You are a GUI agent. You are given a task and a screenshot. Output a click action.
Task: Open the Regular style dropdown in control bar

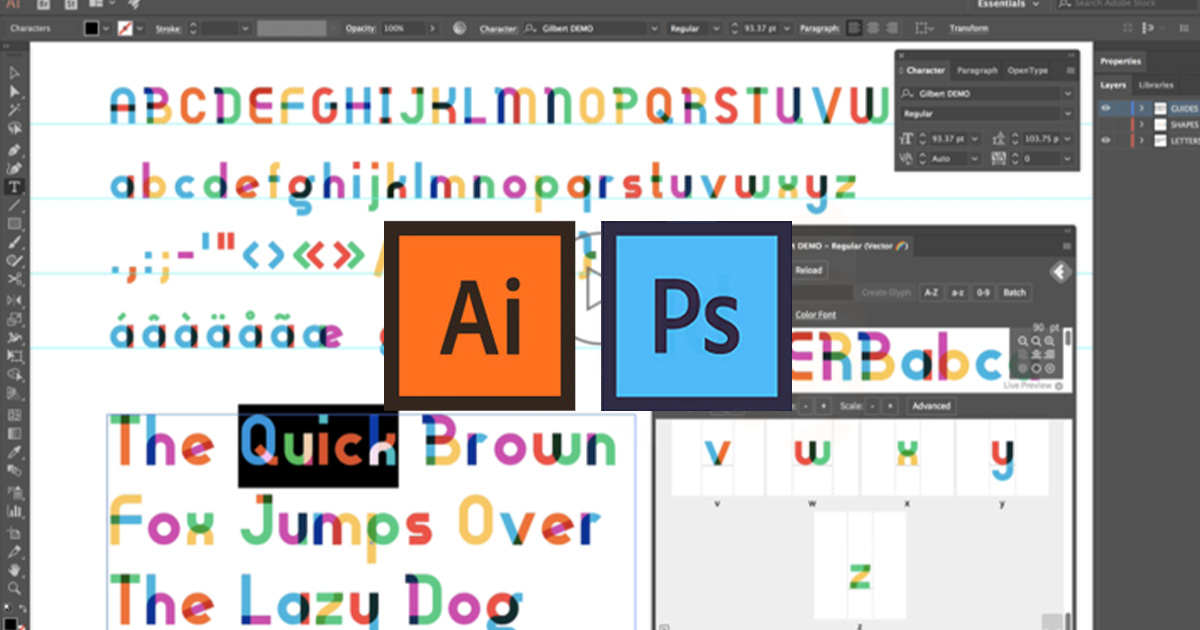coord(718,29)
